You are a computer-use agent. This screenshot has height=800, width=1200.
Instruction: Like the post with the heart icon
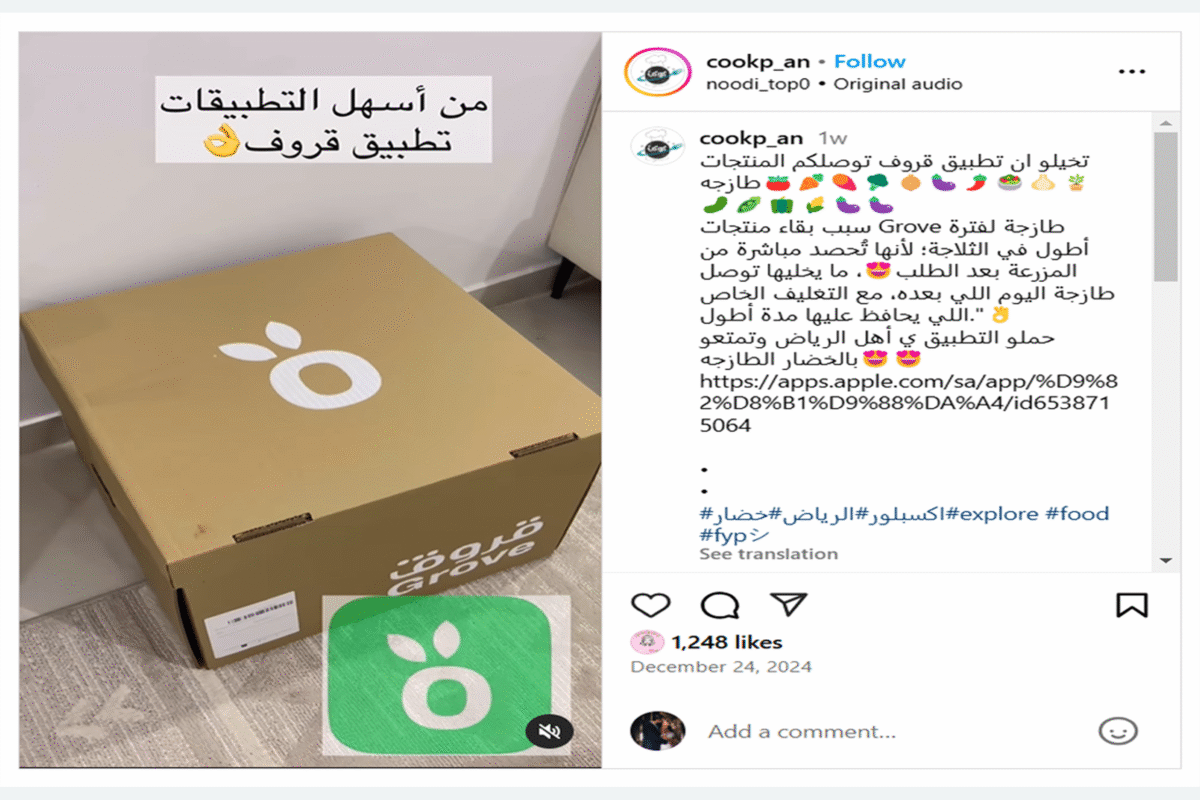(x=650, y=605)
